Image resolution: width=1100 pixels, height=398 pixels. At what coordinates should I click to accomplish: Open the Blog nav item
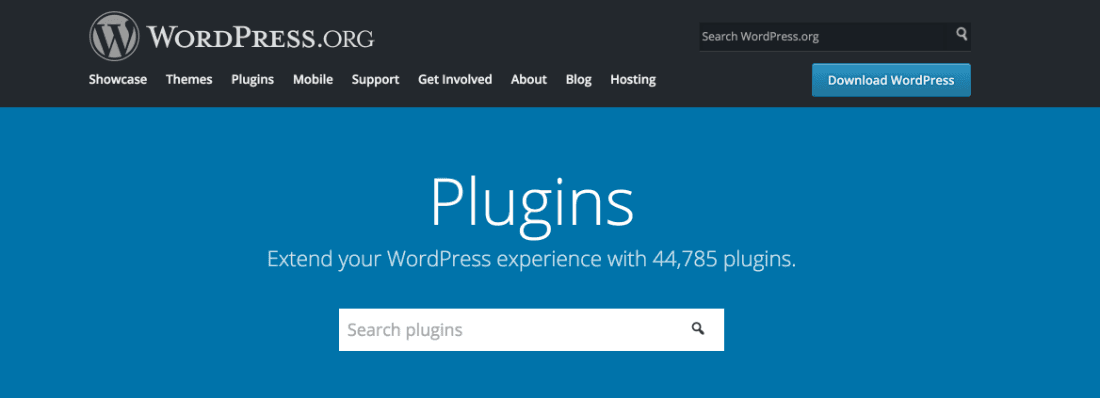579,79
